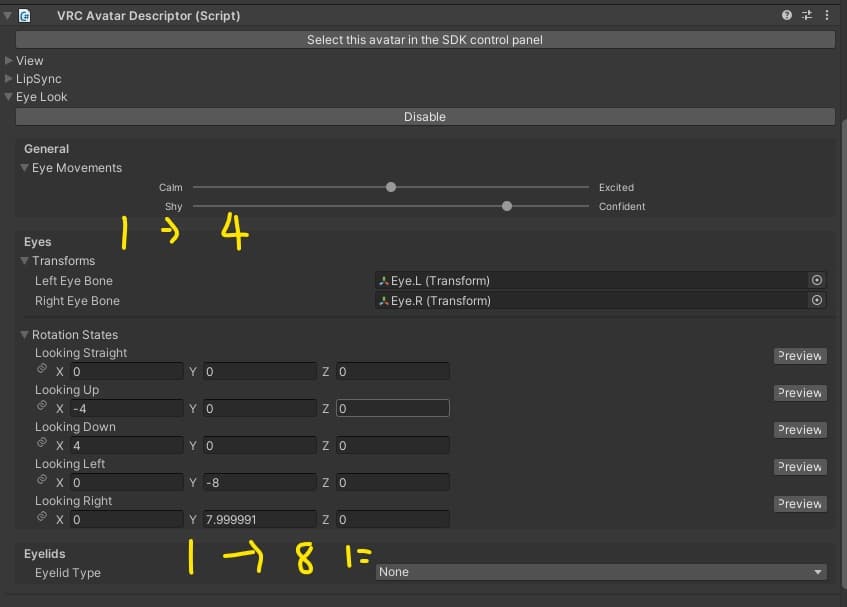This screenshot has width=847, height=607.
Task: Collapse the Eye Movements foldout
Action: click(x=24, y=168)
